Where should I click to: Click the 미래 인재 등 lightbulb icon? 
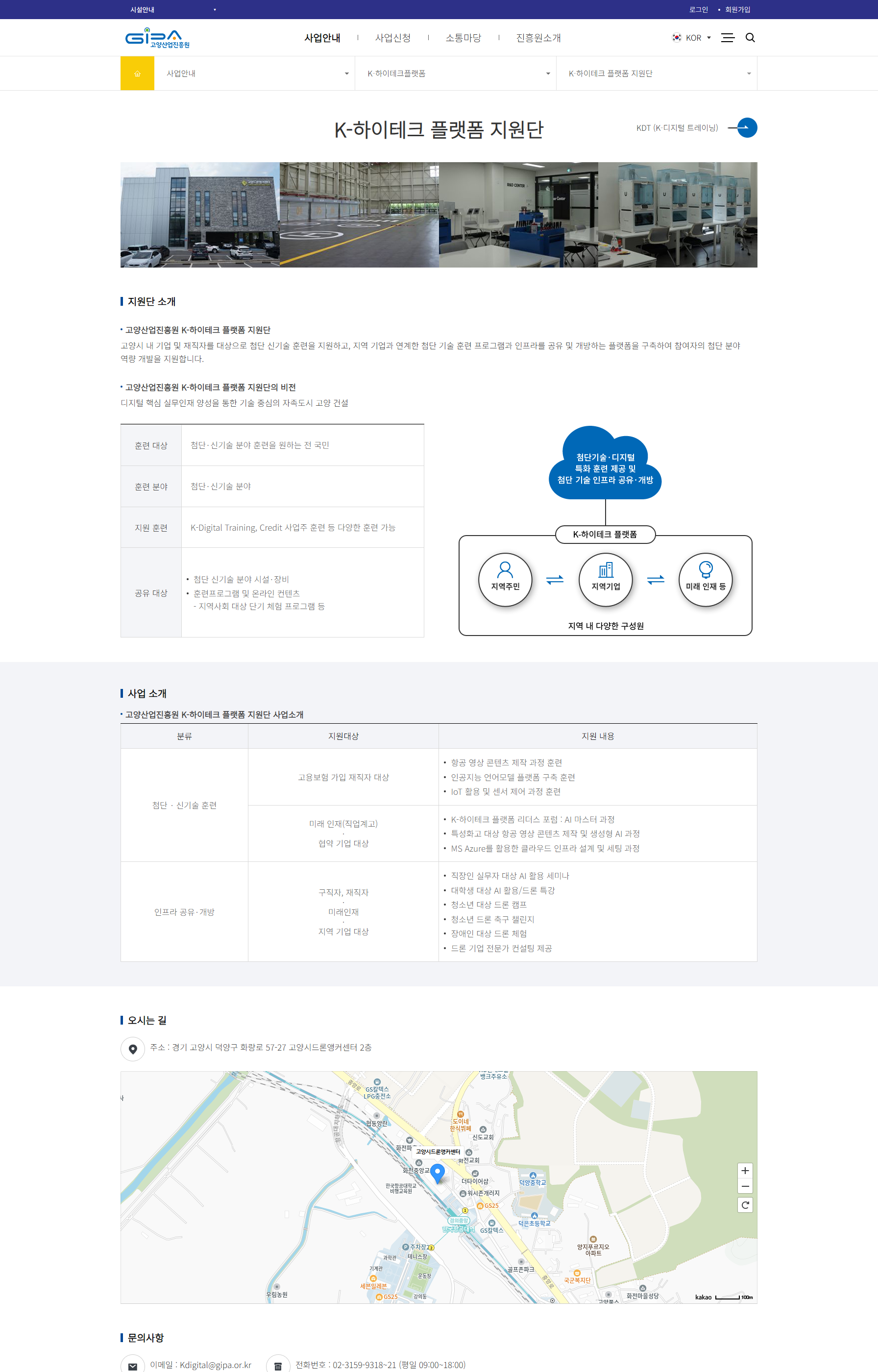click(x=706, y=569)
